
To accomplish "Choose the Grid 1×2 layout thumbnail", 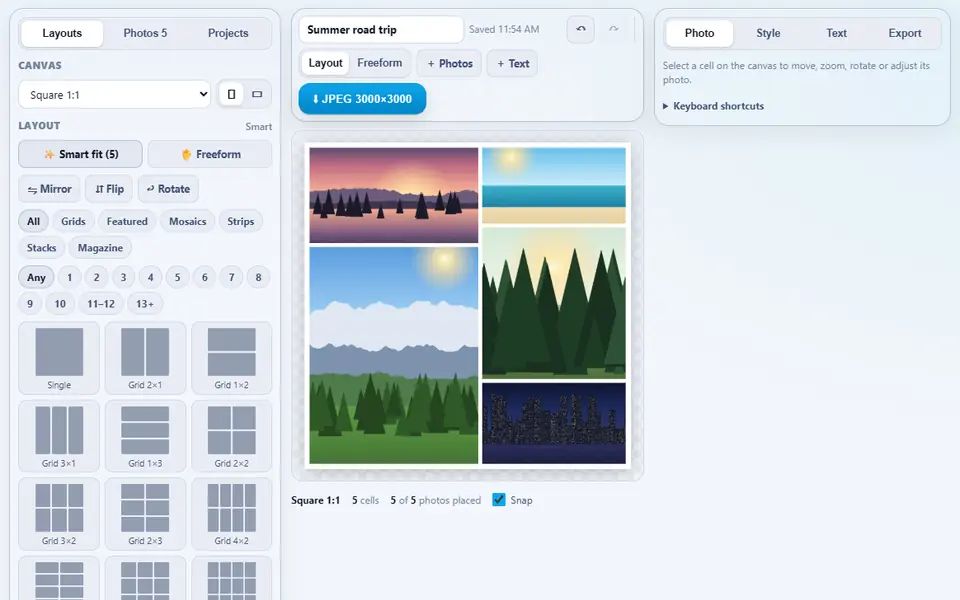I will point(231,358).
